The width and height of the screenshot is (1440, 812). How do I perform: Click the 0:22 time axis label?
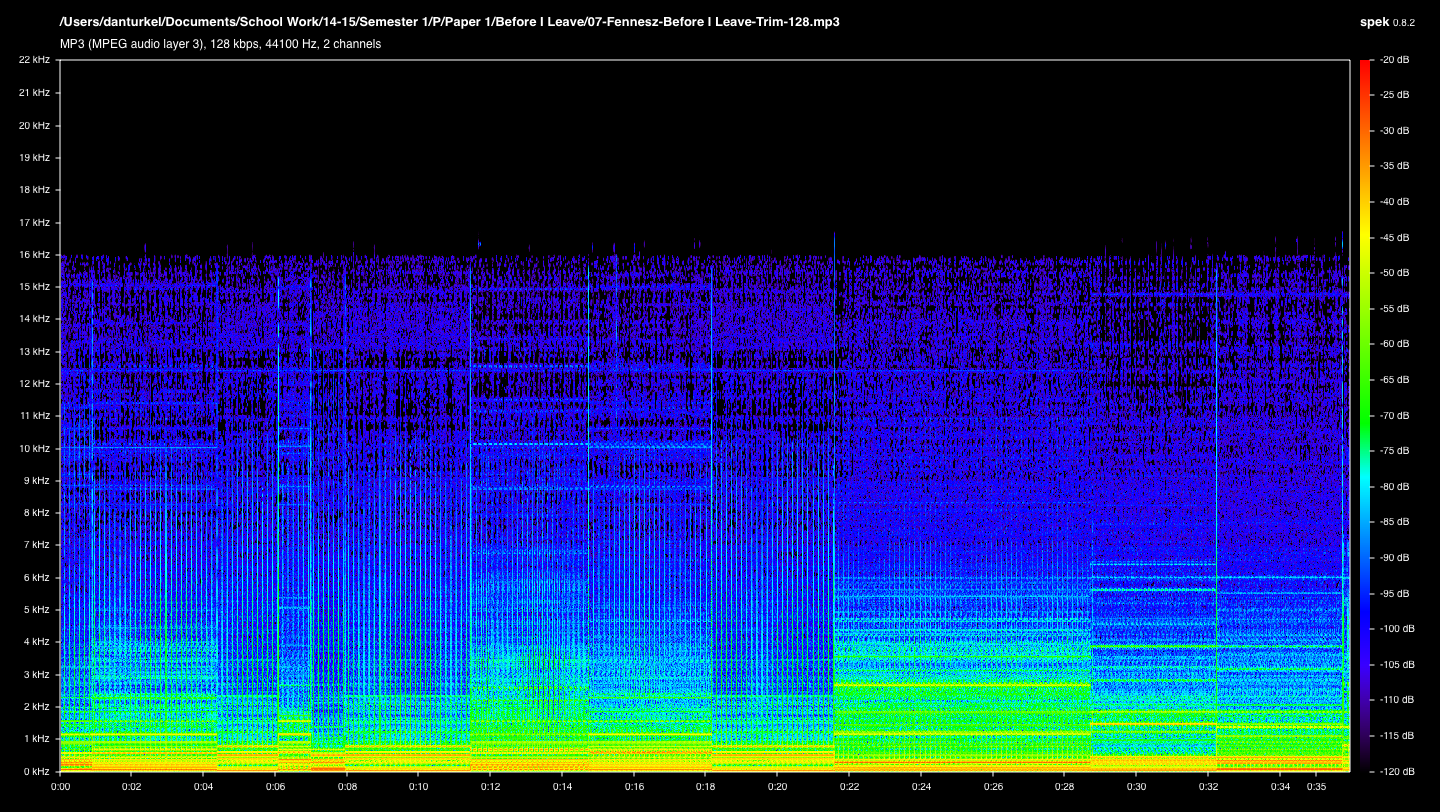pos(848,787)
